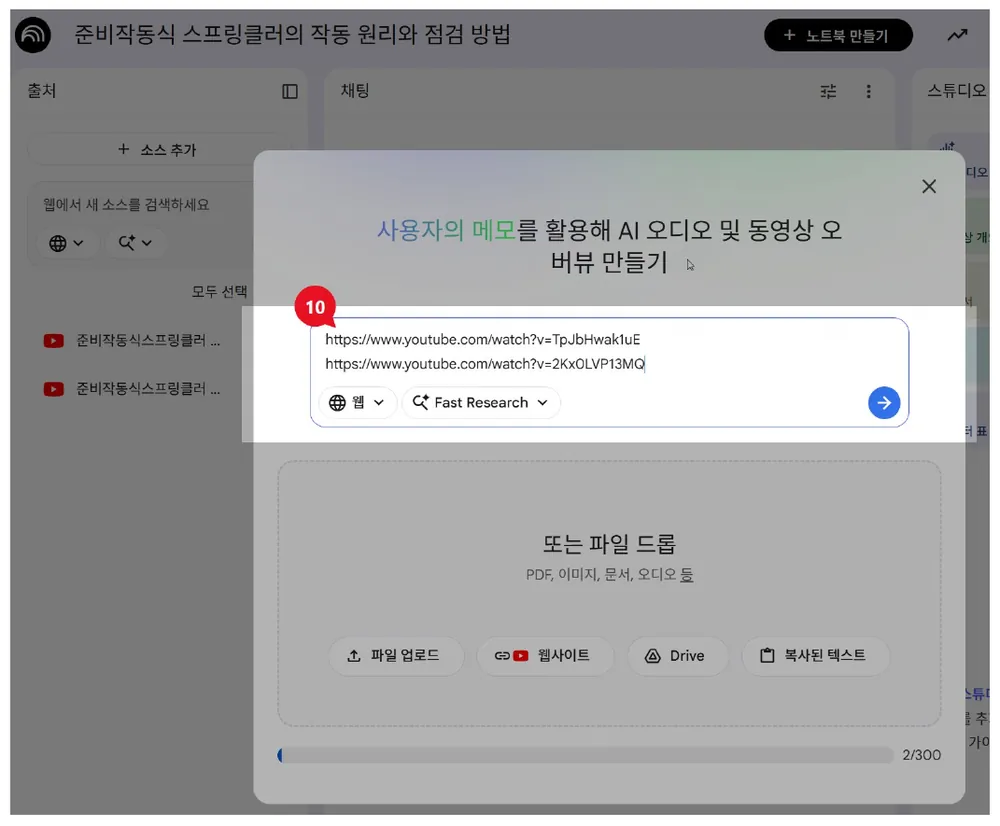
Task: Click the dialog heading 사용자의 메모 text
Action: [x=446, y=230]
